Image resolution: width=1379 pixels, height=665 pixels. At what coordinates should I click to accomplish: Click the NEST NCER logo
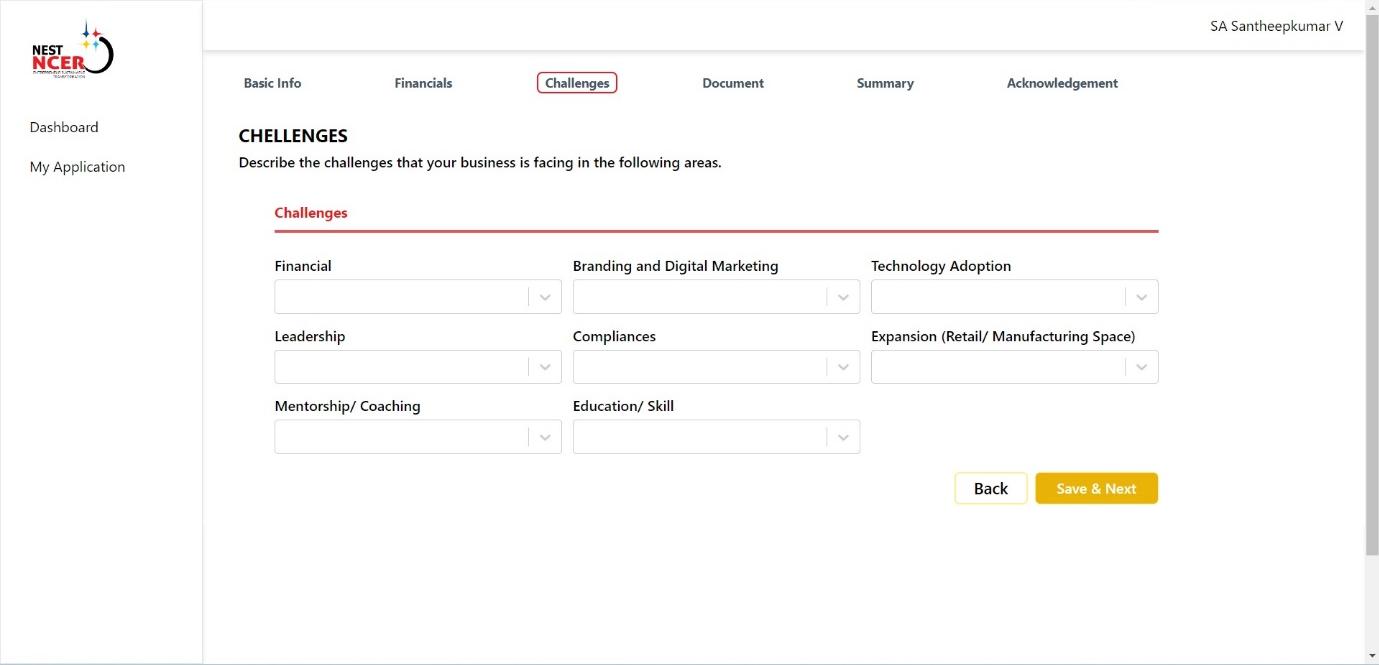tap(72, 50)
